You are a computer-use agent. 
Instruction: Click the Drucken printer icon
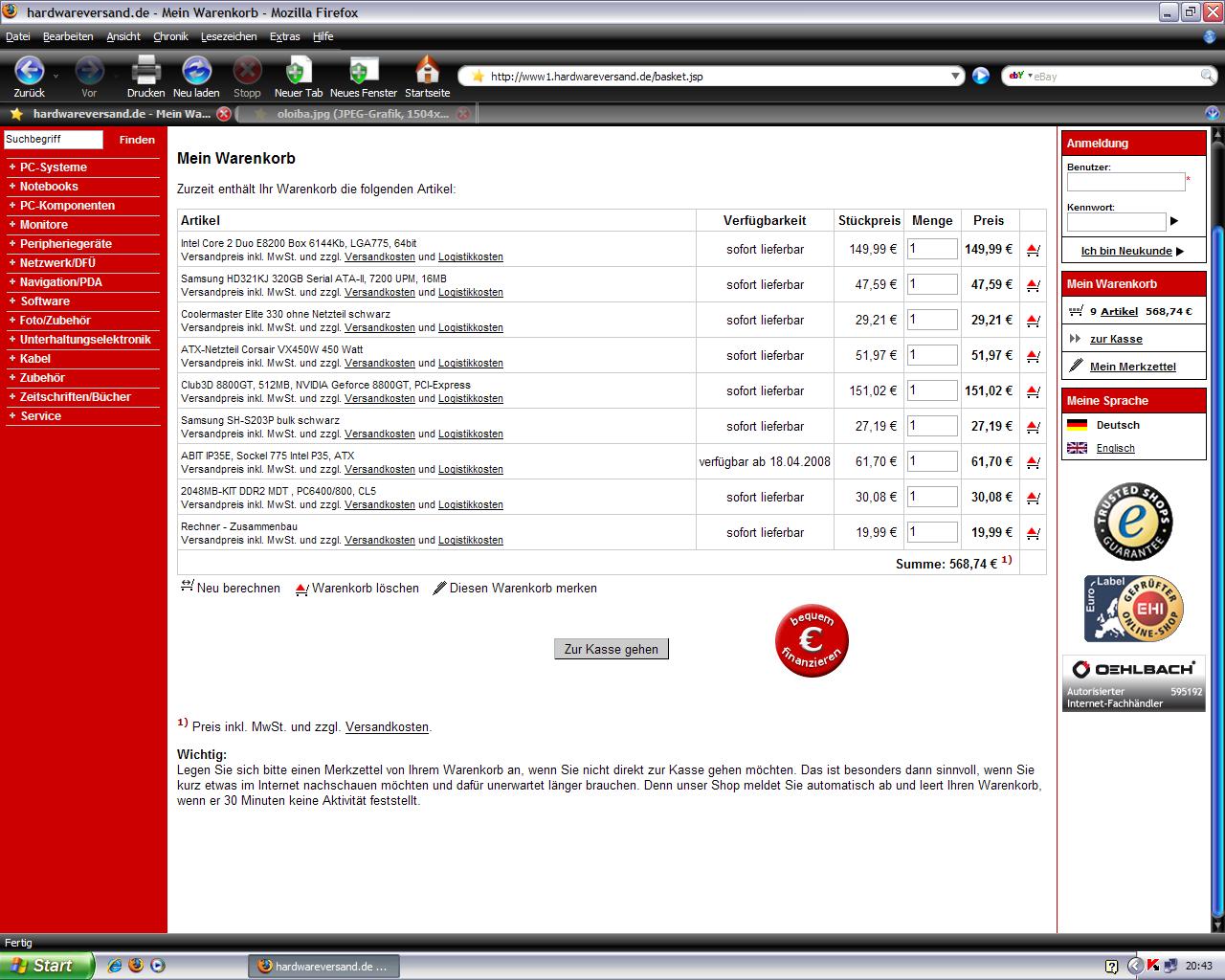[x=145, y=70]
